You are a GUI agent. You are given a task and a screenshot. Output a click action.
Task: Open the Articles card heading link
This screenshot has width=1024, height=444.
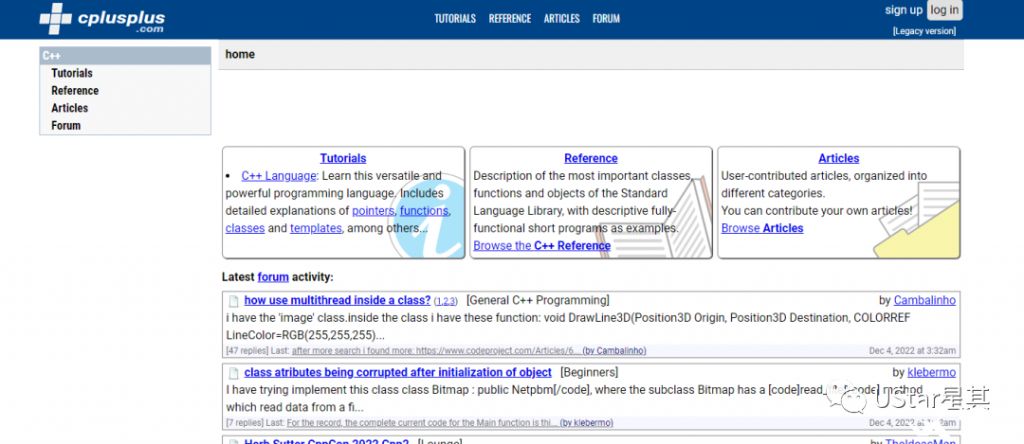click(x=839, y=158)
